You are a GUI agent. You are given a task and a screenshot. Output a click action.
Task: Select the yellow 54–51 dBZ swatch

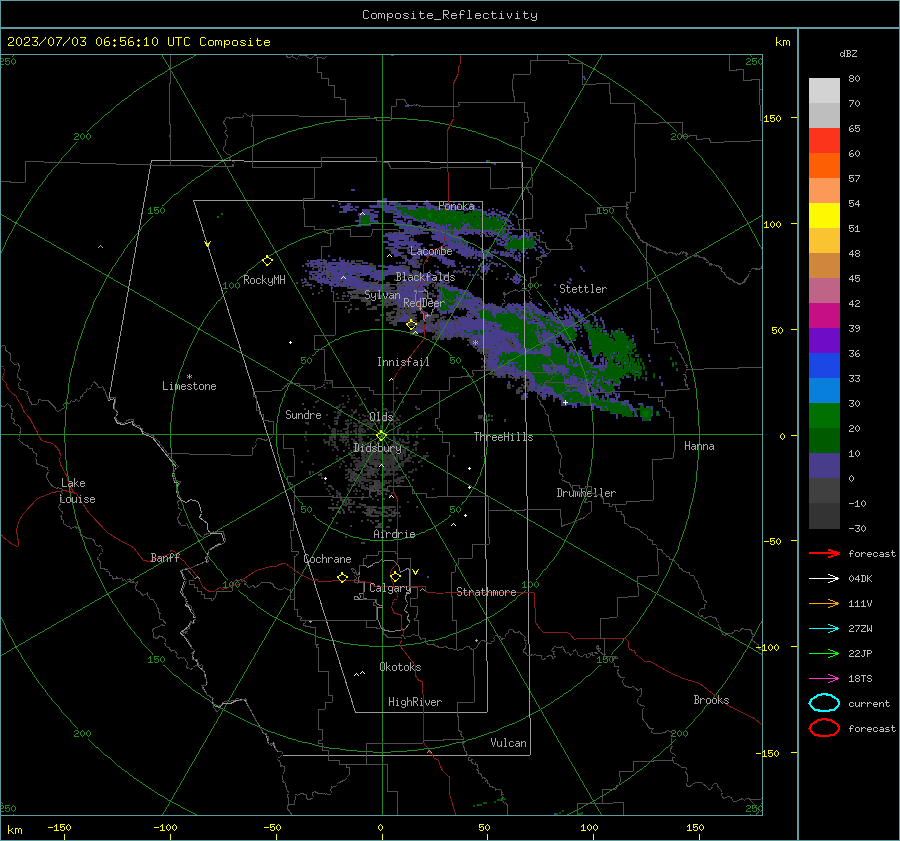(824, 216)
